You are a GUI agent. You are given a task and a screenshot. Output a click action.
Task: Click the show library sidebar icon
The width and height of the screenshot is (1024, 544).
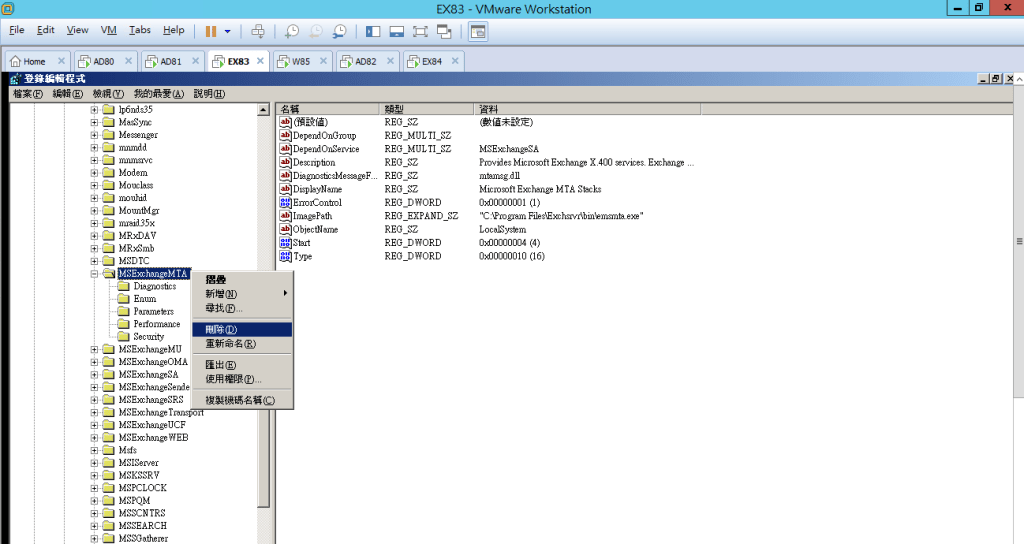[x=373, y=31]
